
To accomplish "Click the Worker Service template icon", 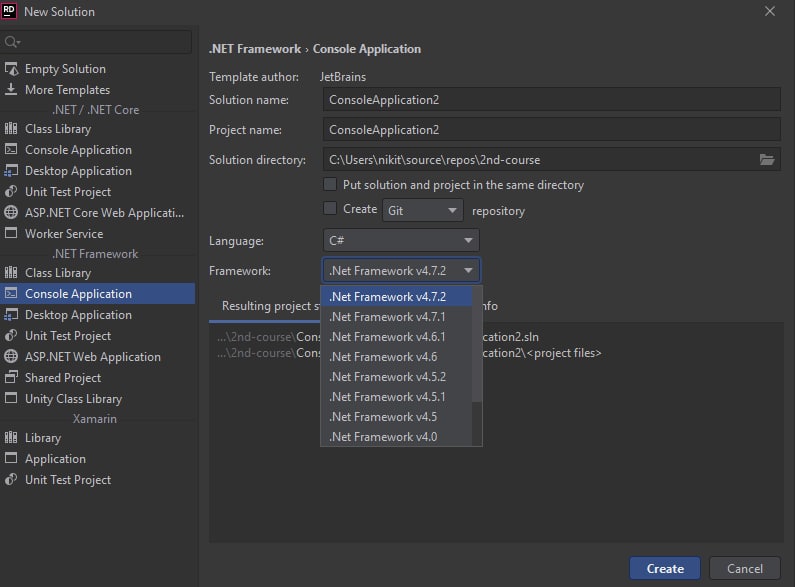I will pyautogui.click(x=11, y=233).
